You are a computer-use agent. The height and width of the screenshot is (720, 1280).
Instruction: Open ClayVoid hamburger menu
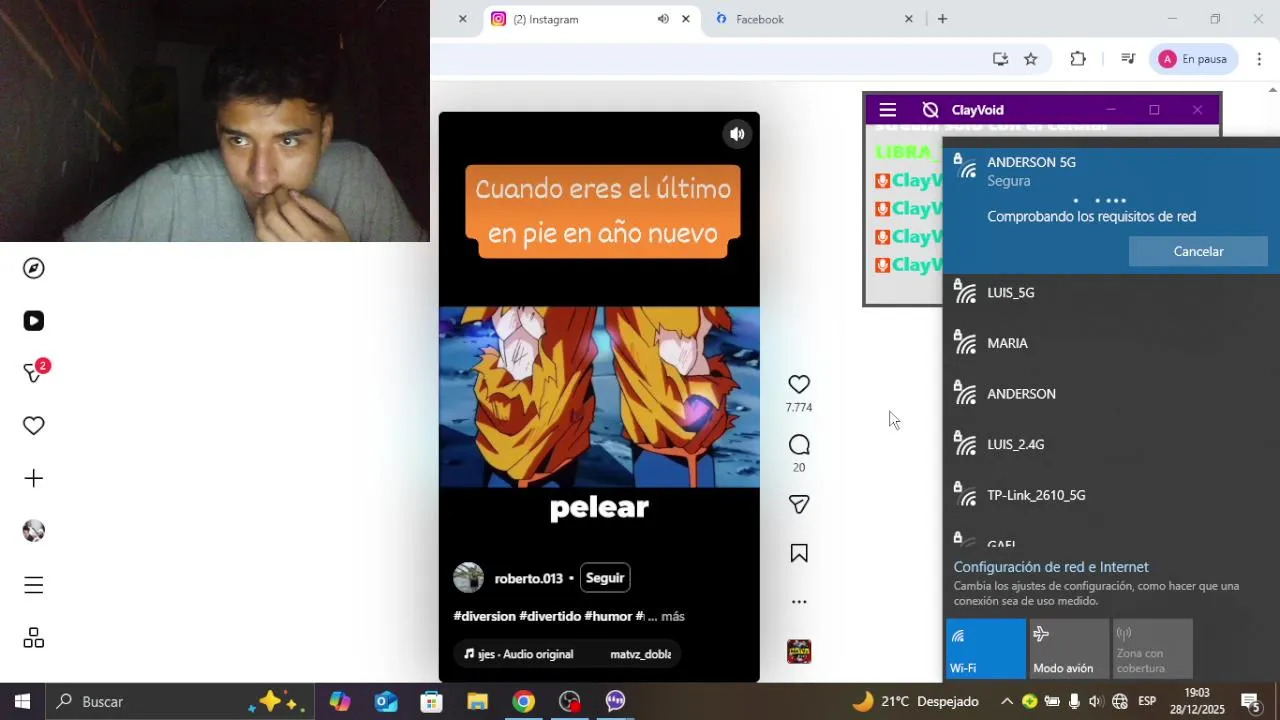[888, 110]
